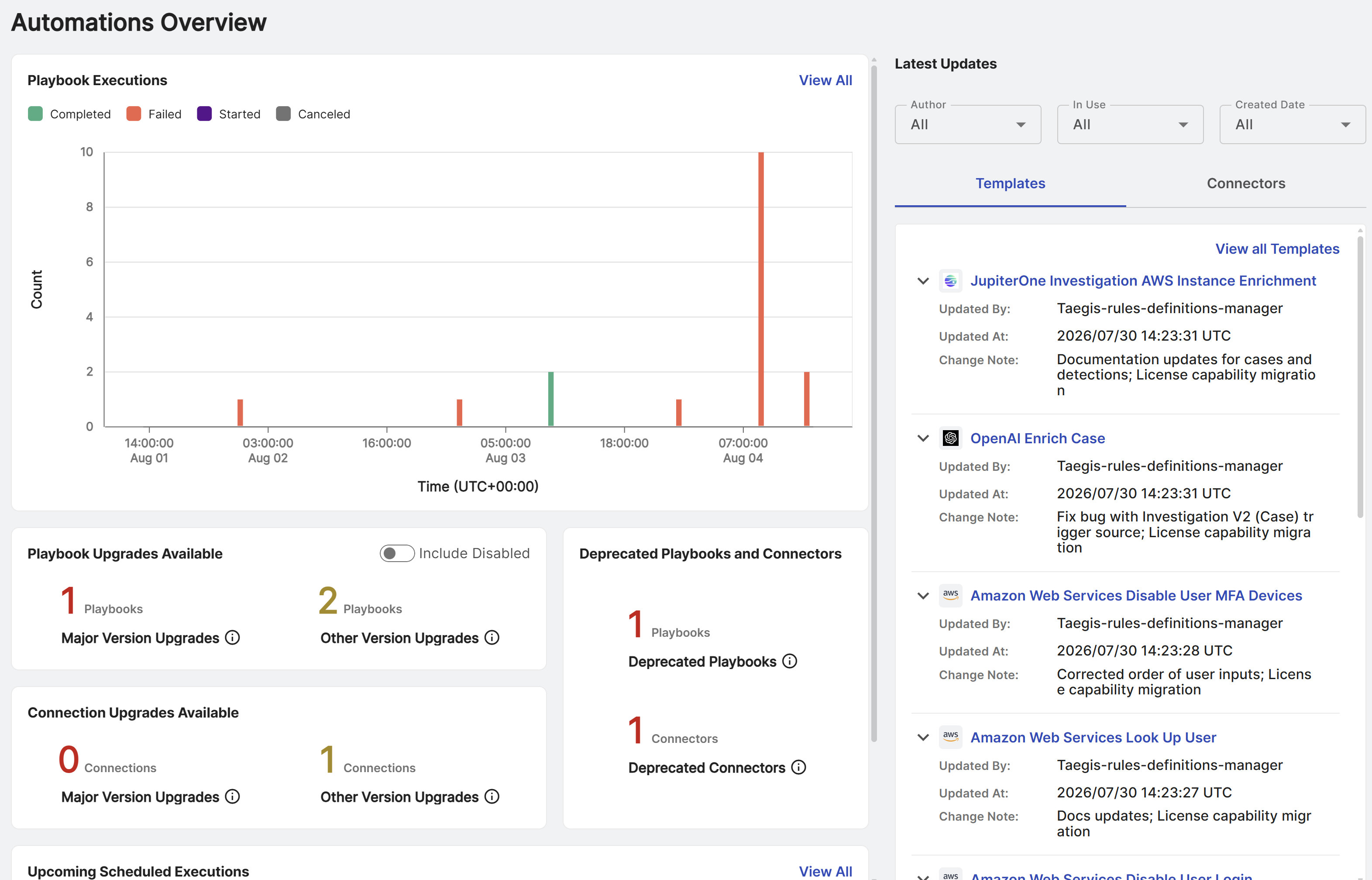Click the green completed bar after Aug 03
Image resolution: width=1372 pixels, height=880 pixels.
click(550, 399)
